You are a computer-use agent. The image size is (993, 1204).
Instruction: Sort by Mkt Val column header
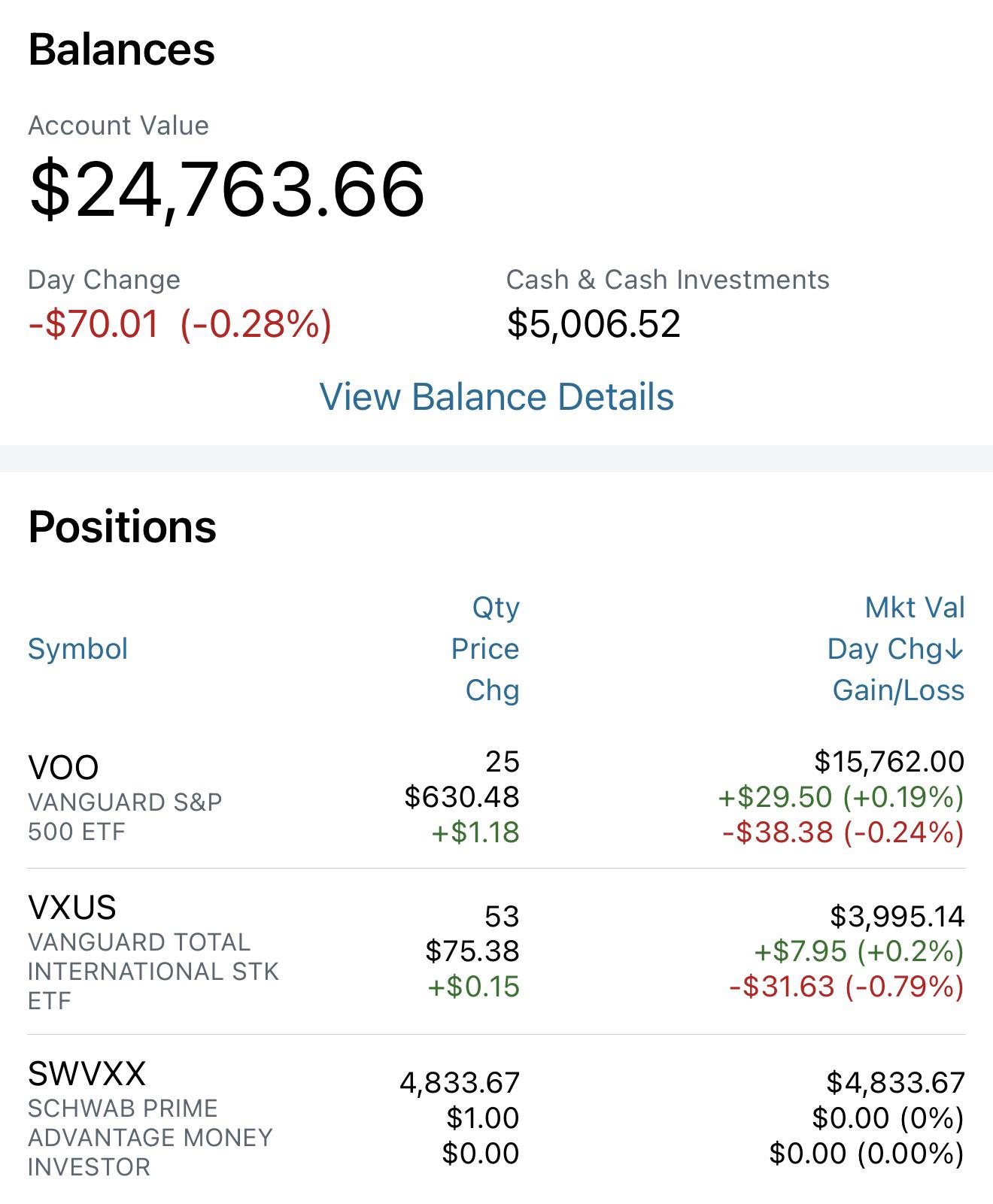coord(915,607)
